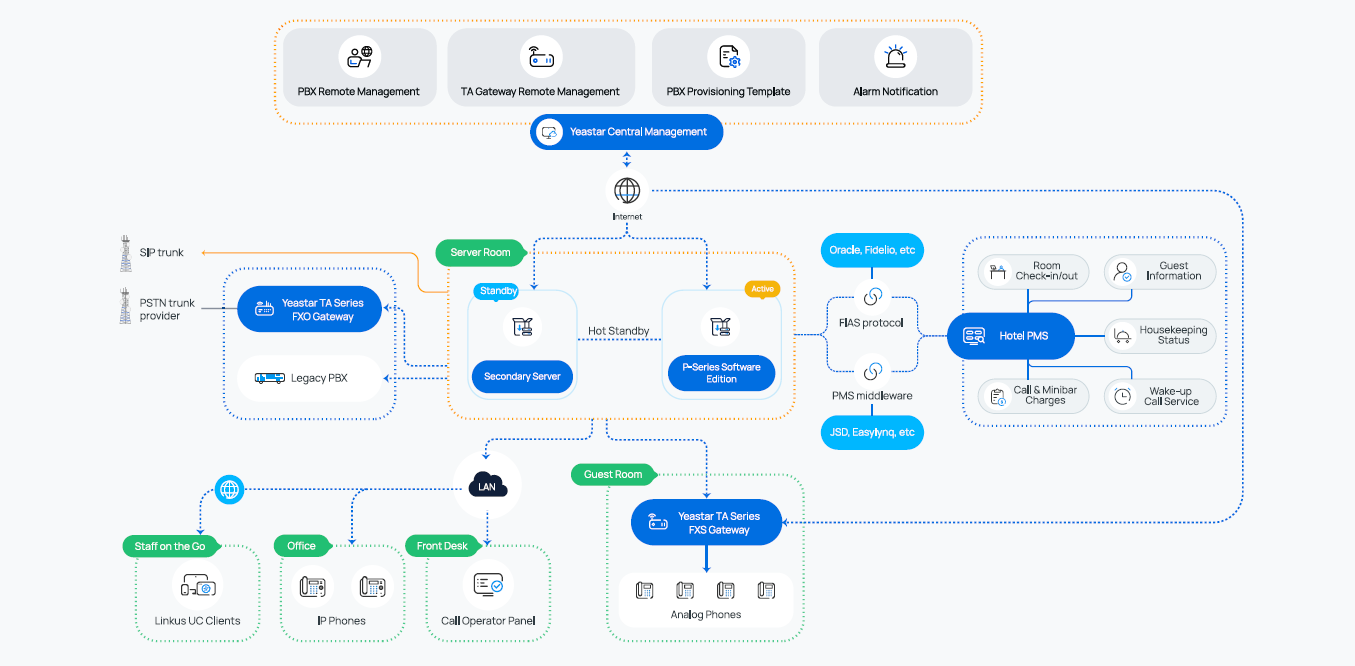Click the Hotel PMS icon
Viewport: 1355px width, 666px height.
click(974, 336)
